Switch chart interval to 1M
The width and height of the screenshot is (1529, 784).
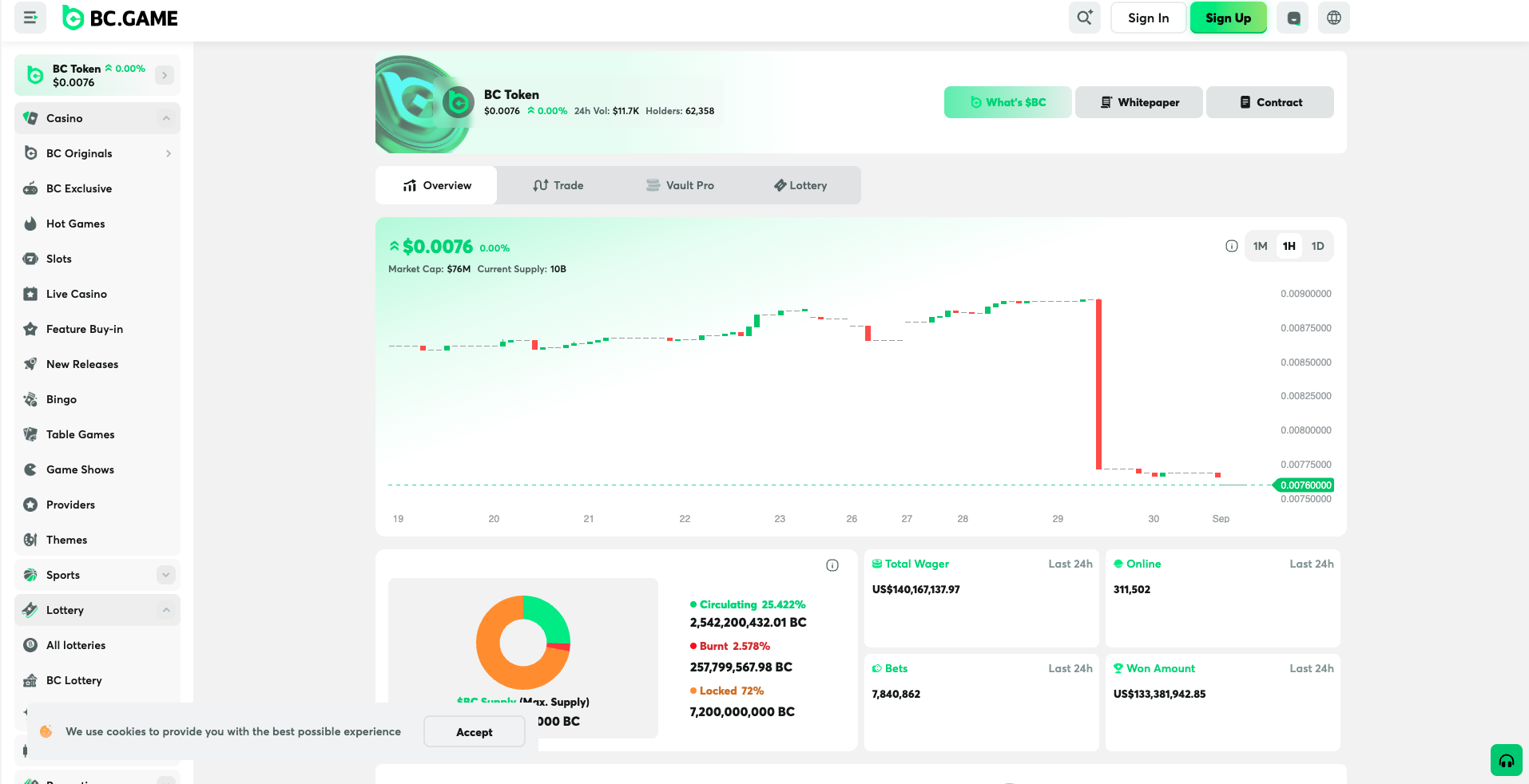tap(1261, 246)
